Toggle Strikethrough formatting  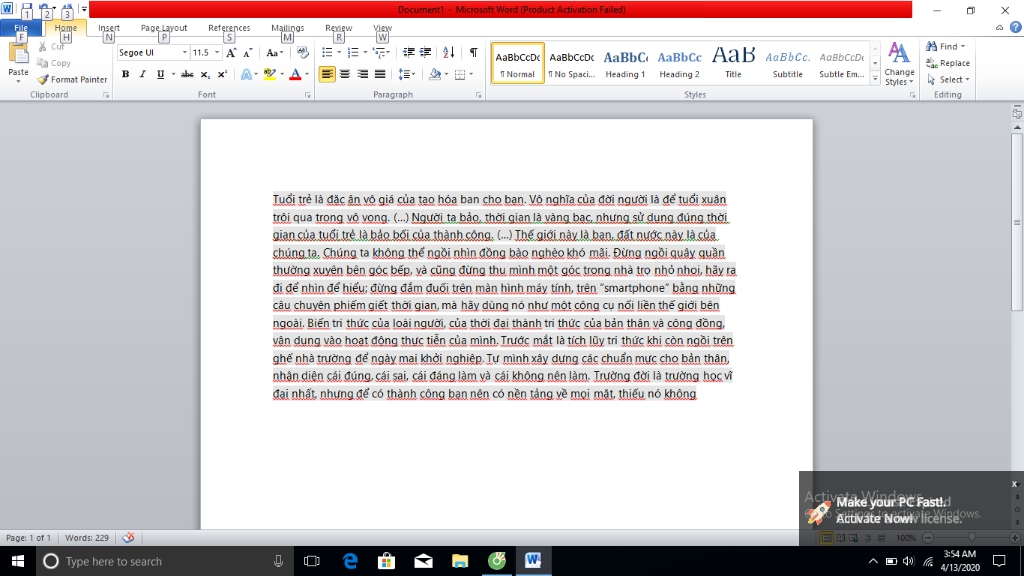coord(187,74)
